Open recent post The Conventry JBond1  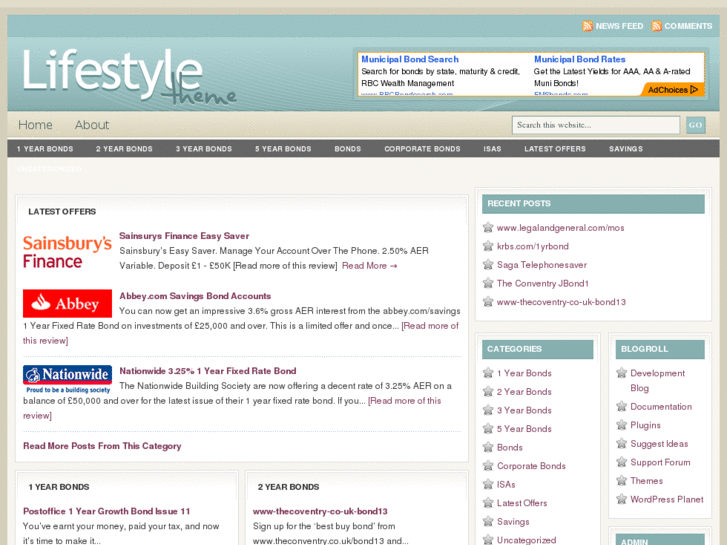(x=543, y=283)
